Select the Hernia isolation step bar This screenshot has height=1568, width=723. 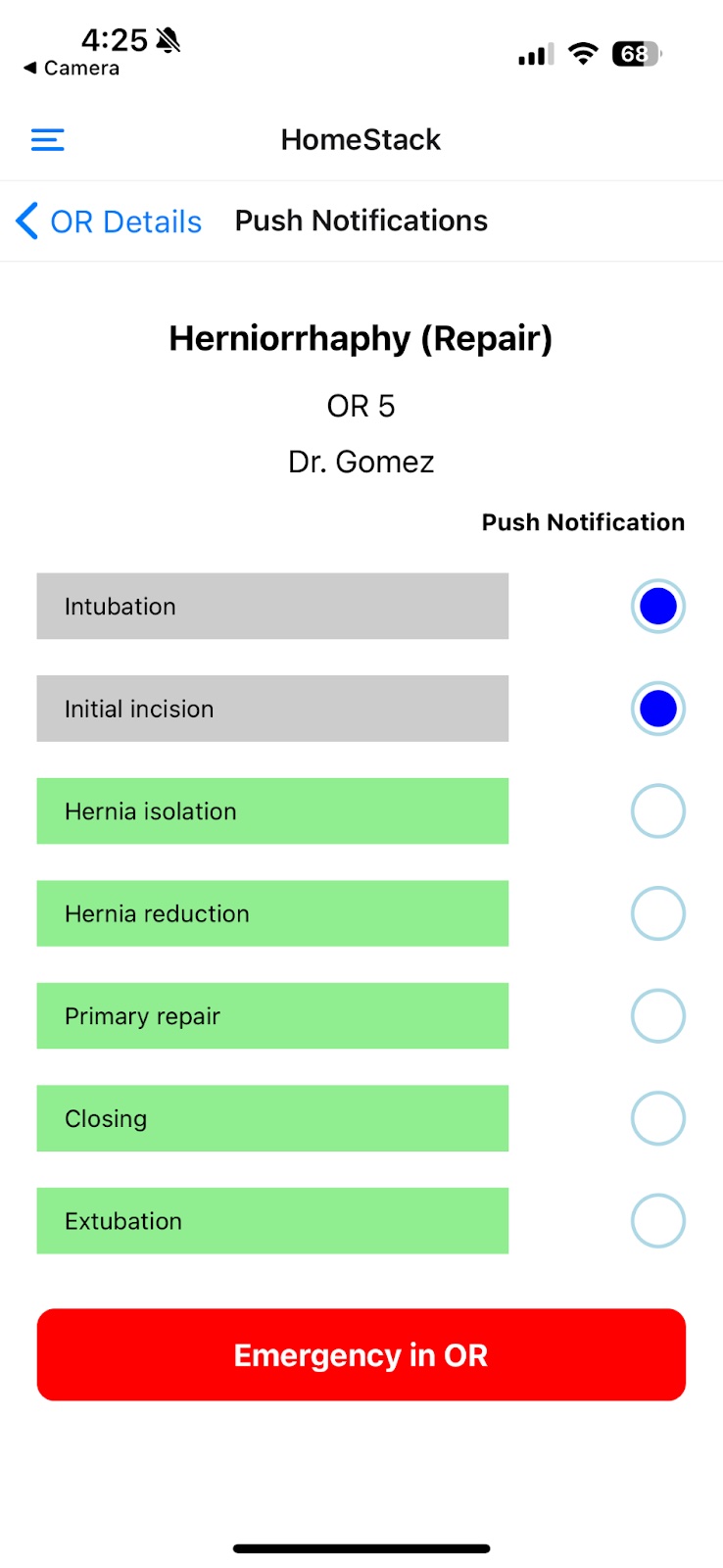[x=272, y=811]
